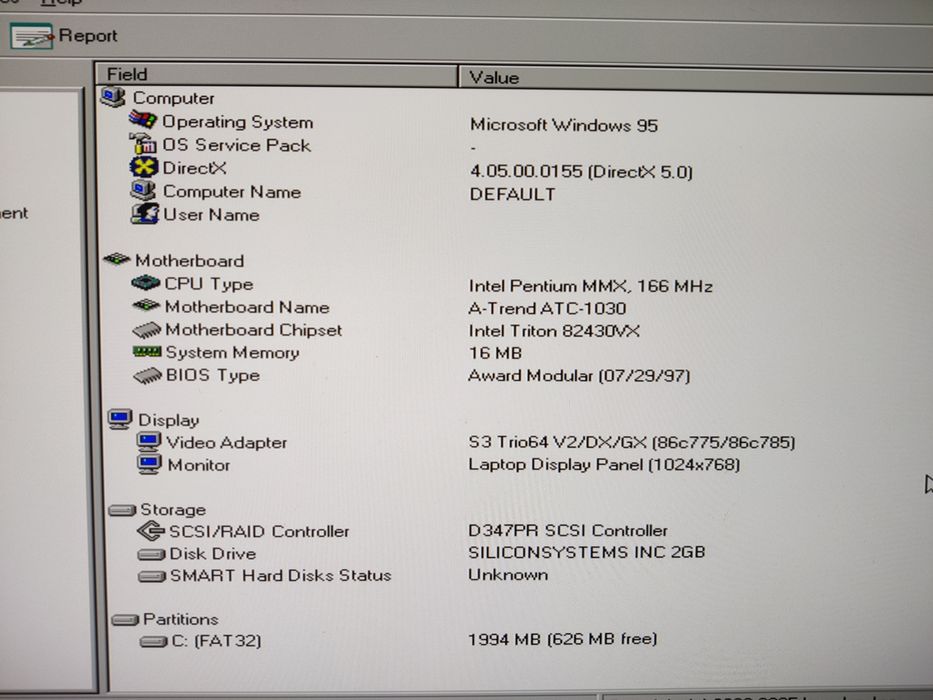Screen dimensions: 933x700
Task: Click the BIOS Type chip icon
Action: tap(148, 375)
